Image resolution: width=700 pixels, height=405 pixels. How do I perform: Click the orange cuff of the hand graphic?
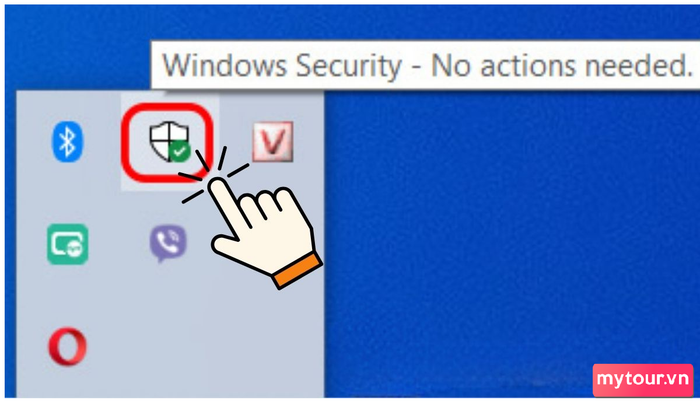coord(297,270)
